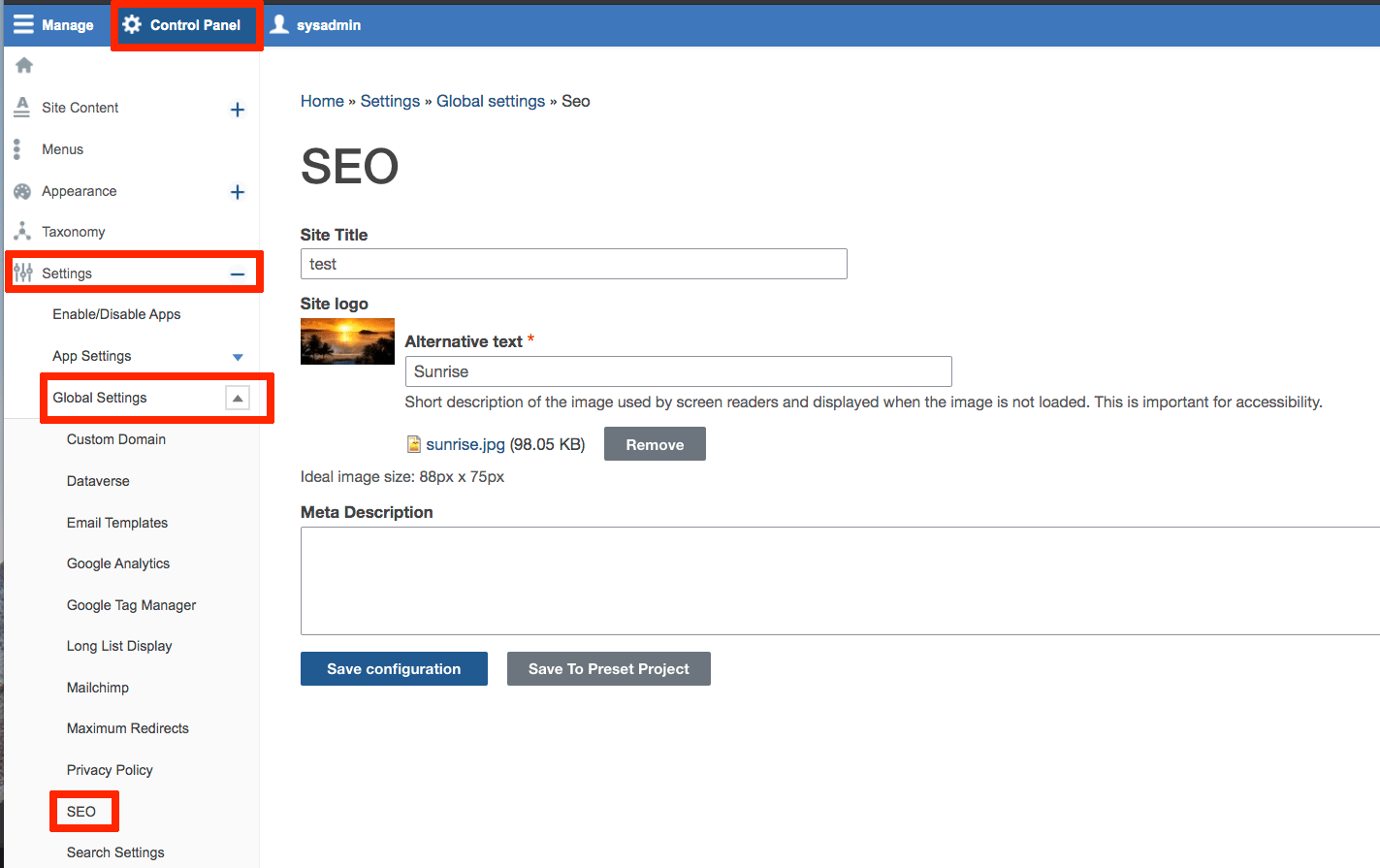The width and height of the screenshot is (1380, 868).
Task: Click the site logo thumbnail
Action: pyautogui.click(x=347, y=340)
